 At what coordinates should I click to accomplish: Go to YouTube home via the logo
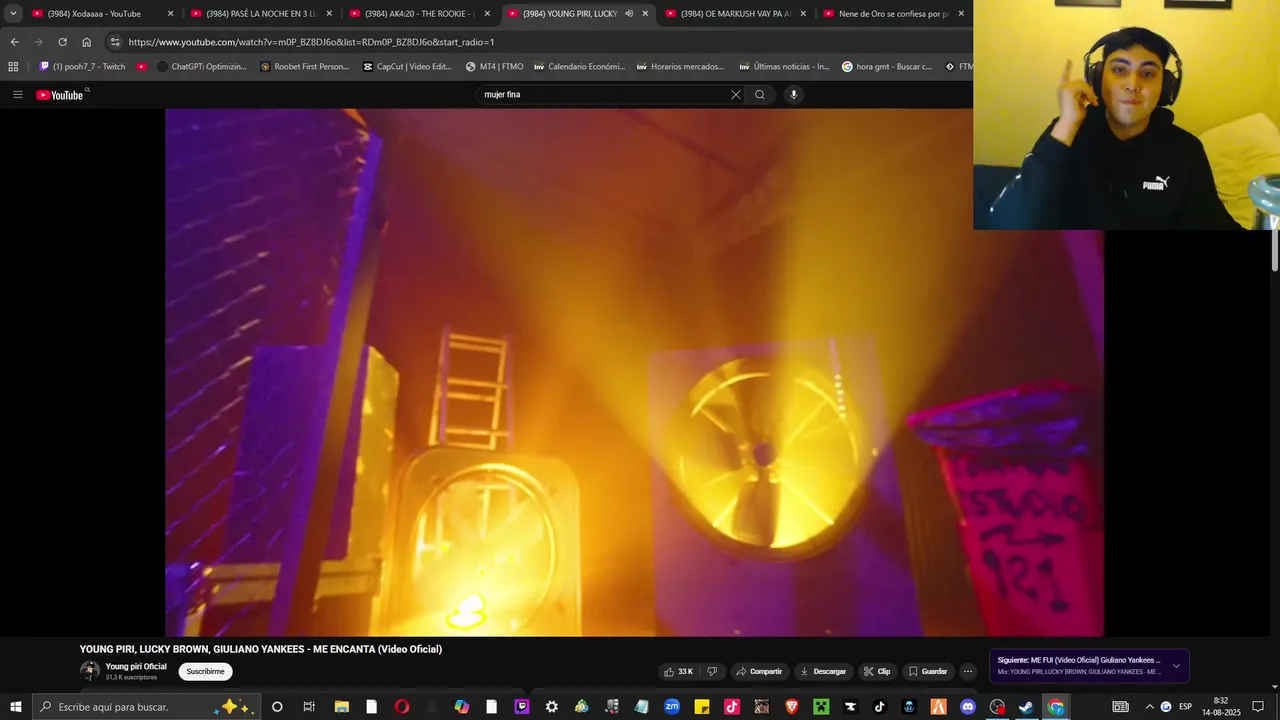(x=60, y=95)
